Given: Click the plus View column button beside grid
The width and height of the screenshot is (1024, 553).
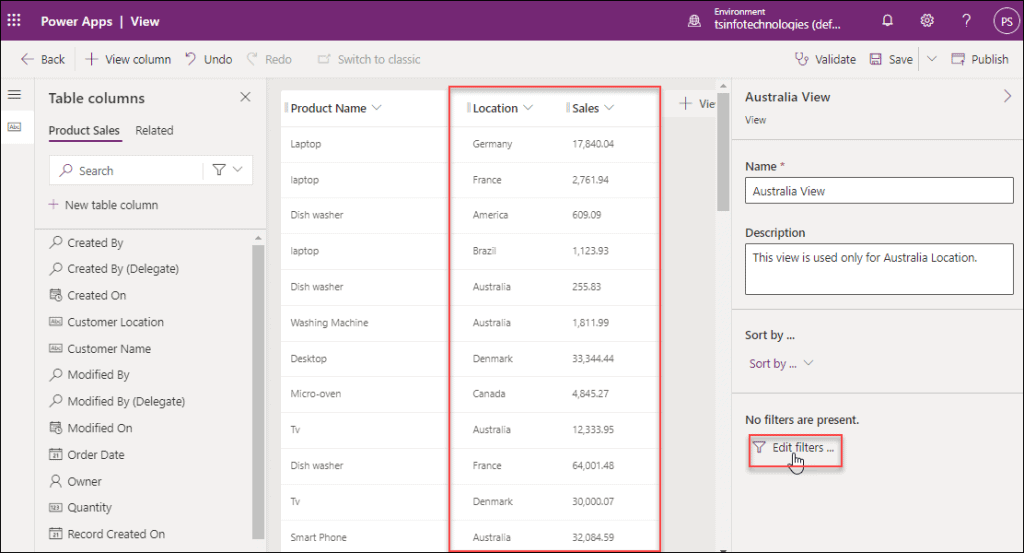Looking at the screenshot, I should (697, 104).
